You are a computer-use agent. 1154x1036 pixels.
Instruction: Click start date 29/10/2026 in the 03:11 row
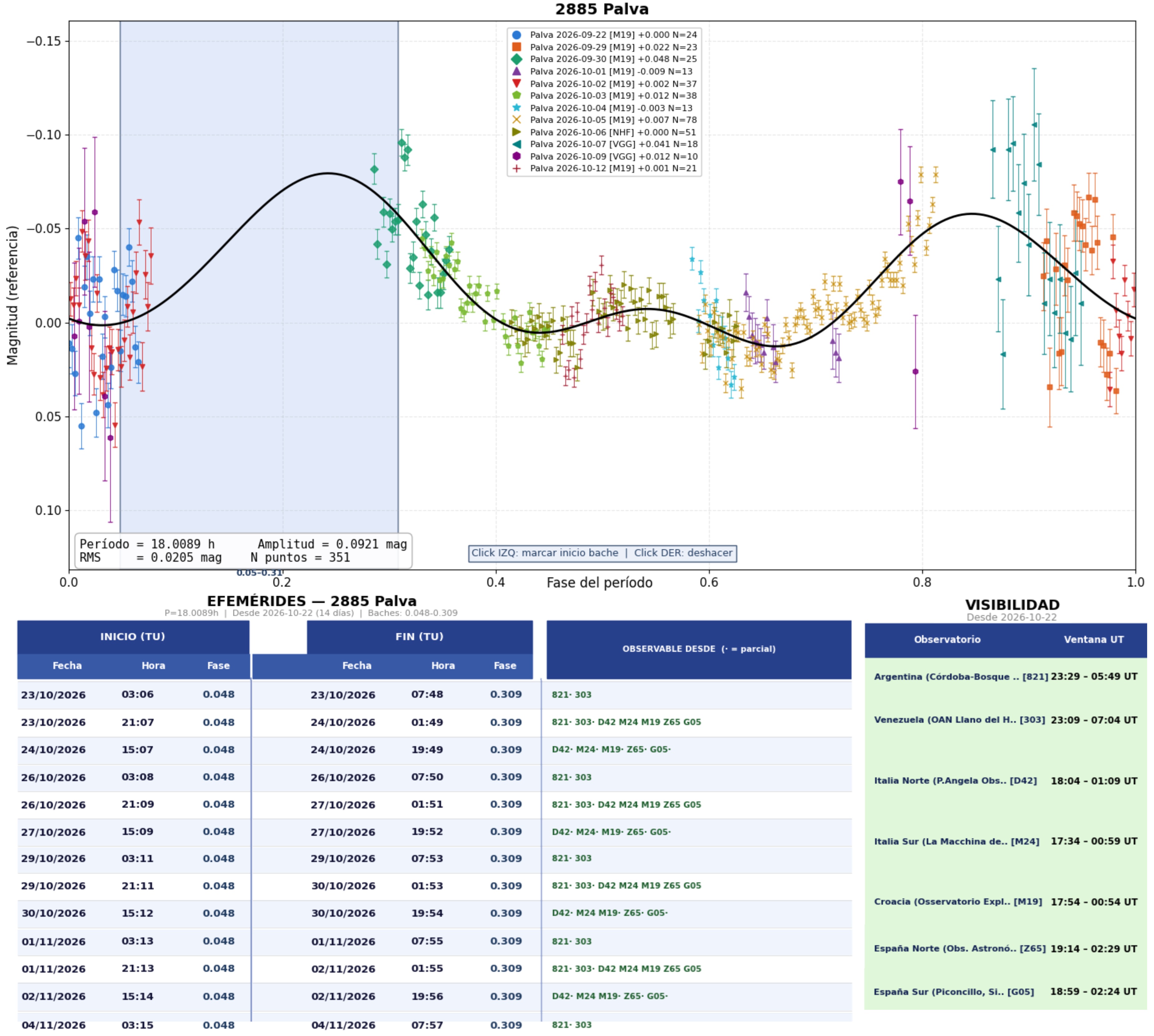point(53,858)
